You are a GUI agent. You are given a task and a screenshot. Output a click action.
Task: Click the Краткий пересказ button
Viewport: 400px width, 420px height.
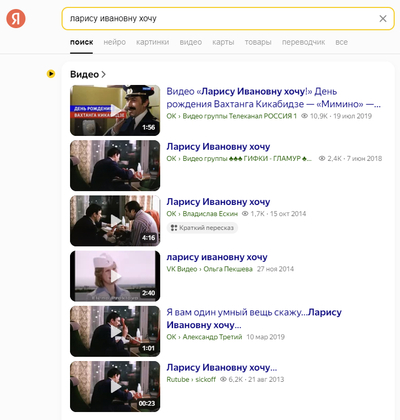tap(202, 228)
